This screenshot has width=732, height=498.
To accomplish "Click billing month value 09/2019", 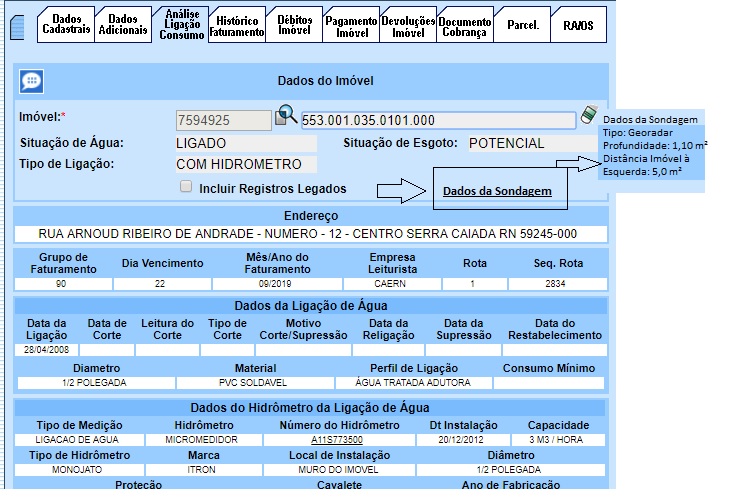I will point(277,284).
